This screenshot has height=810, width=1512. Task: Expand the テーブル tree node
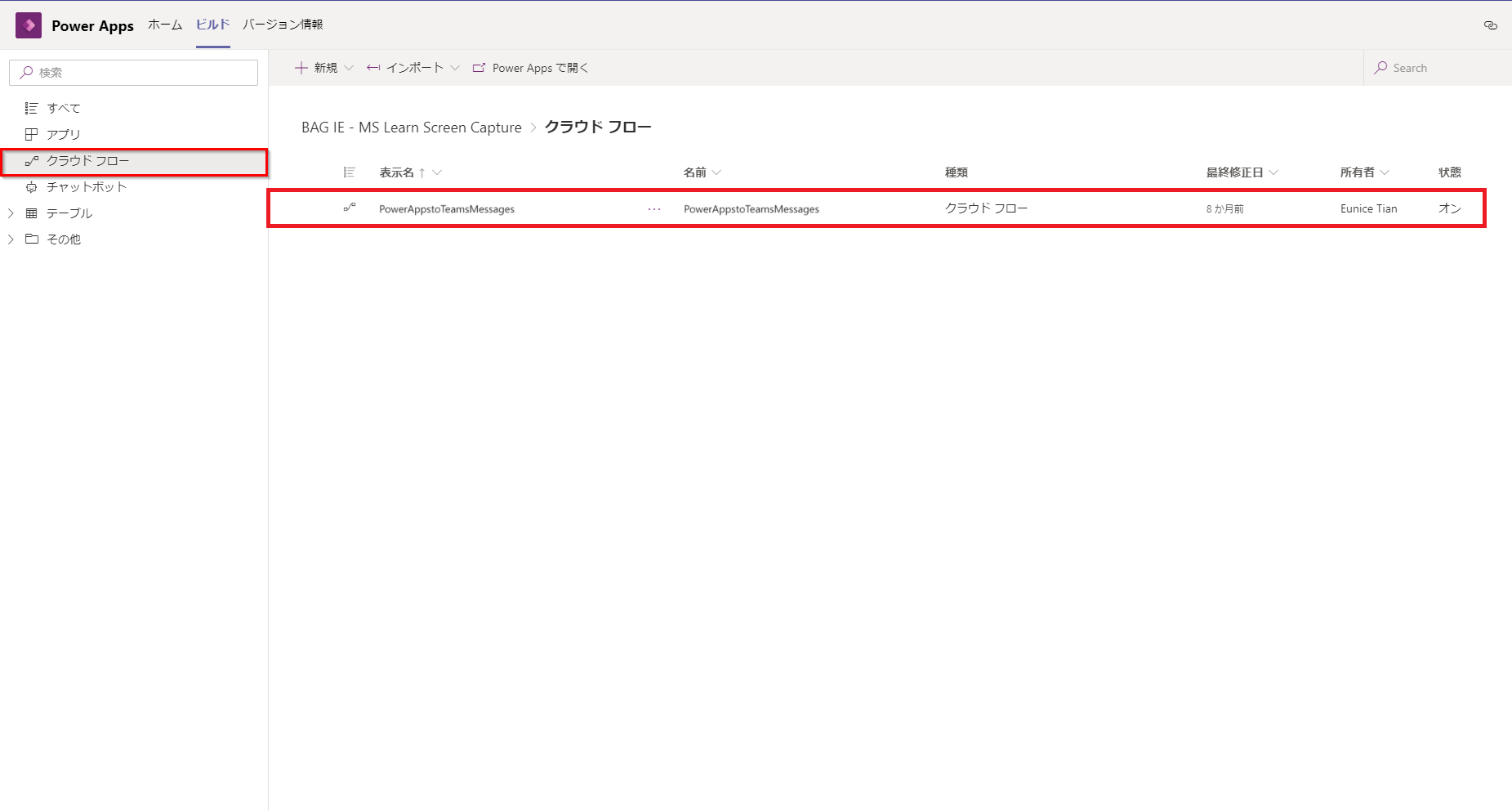click(11, 213)
